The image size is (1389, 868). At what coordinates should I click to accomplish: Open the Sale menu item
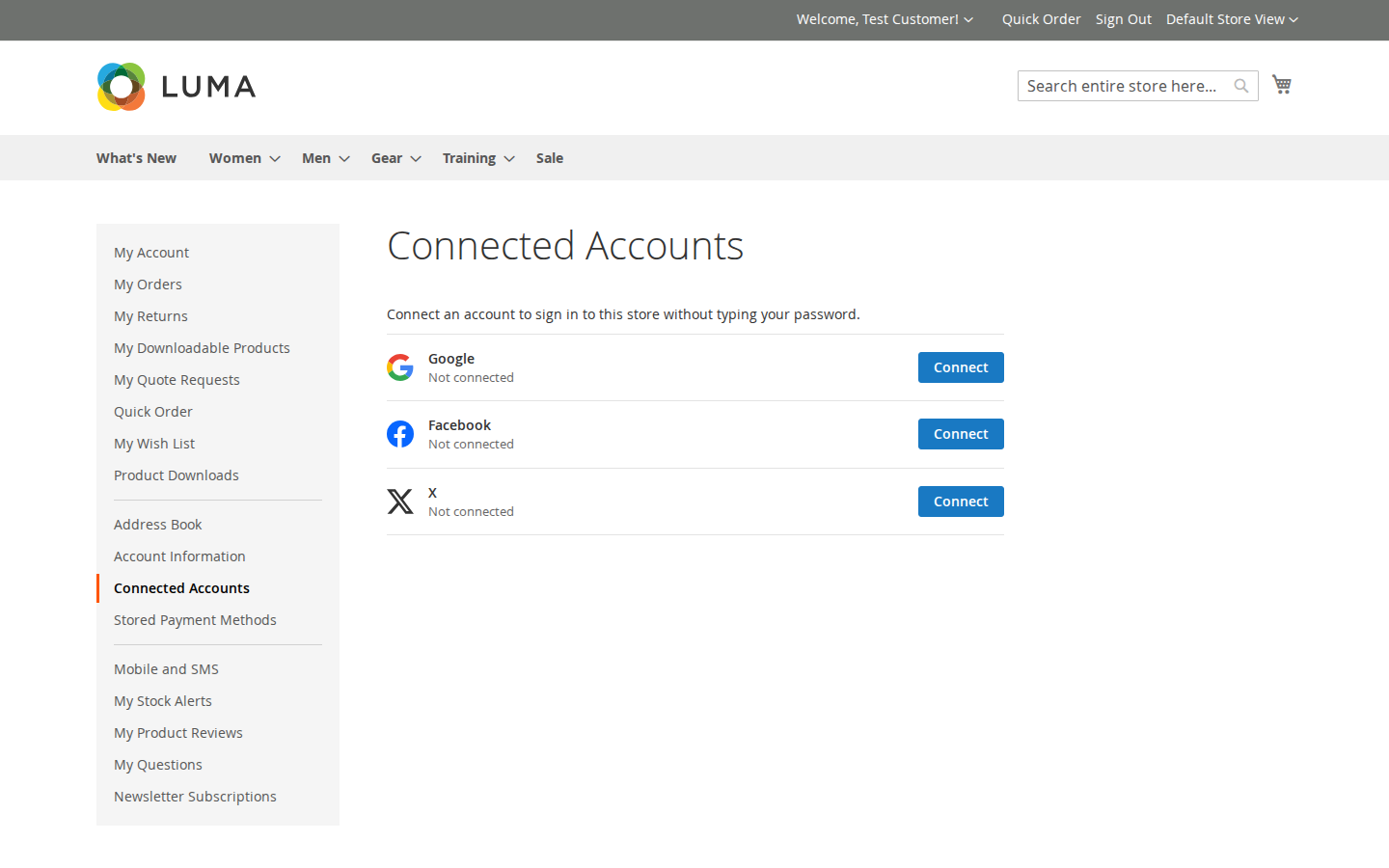coord(550,158)
